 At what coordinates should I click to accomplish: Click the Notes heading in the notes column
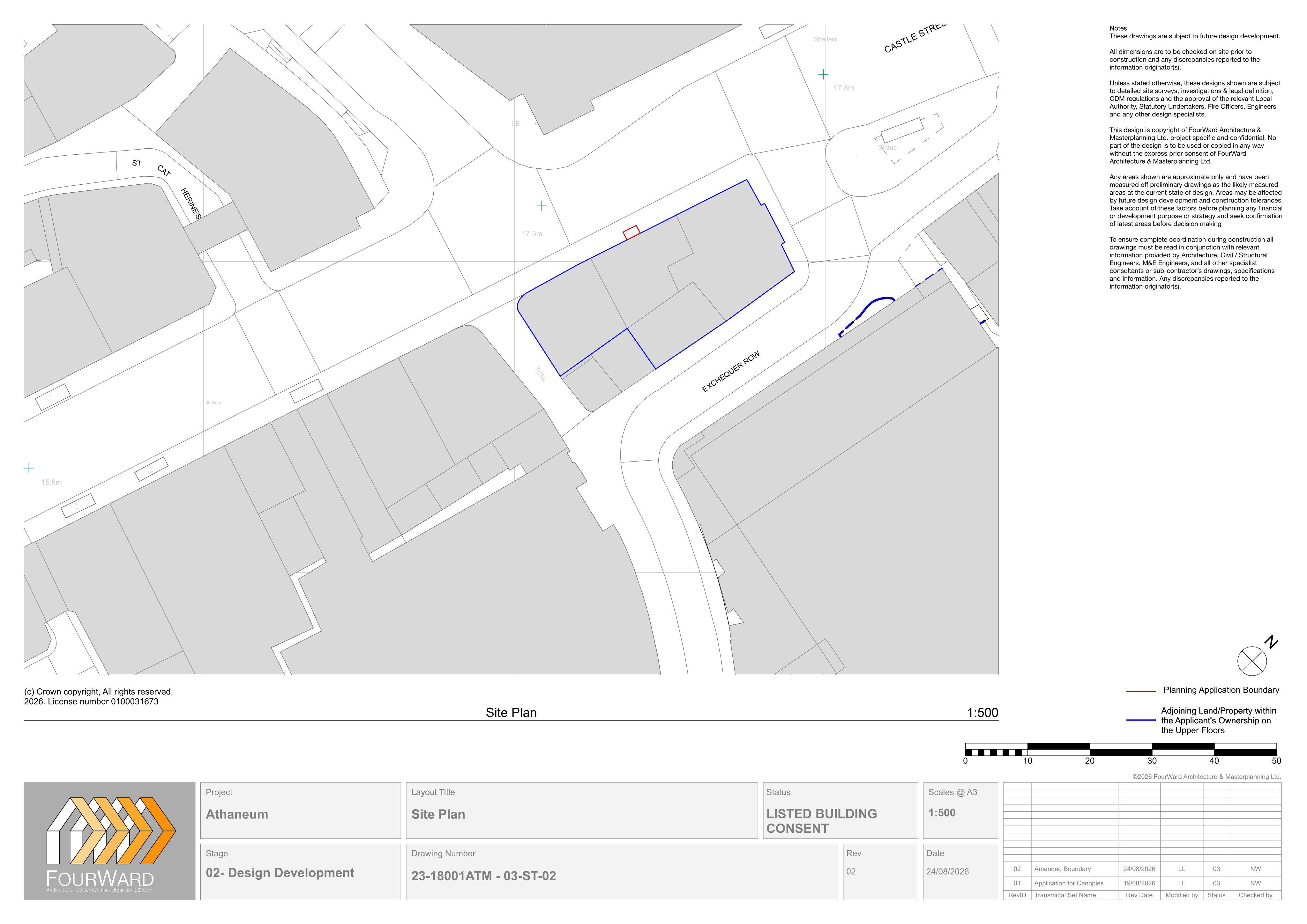click(1118, 28)
